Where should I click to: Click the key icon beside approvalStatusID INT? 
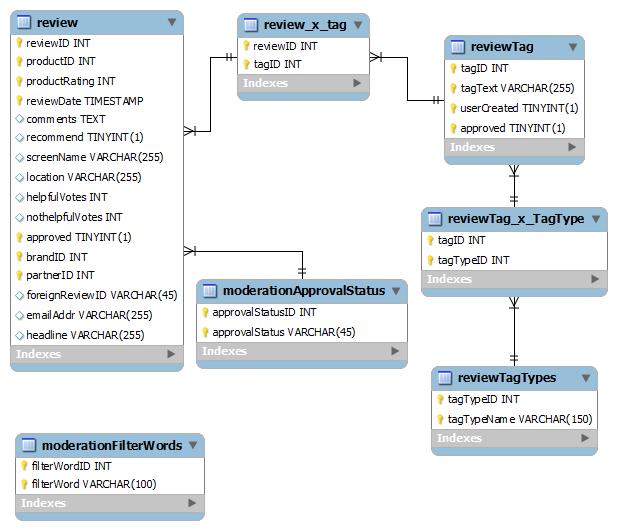coord(205,312)
